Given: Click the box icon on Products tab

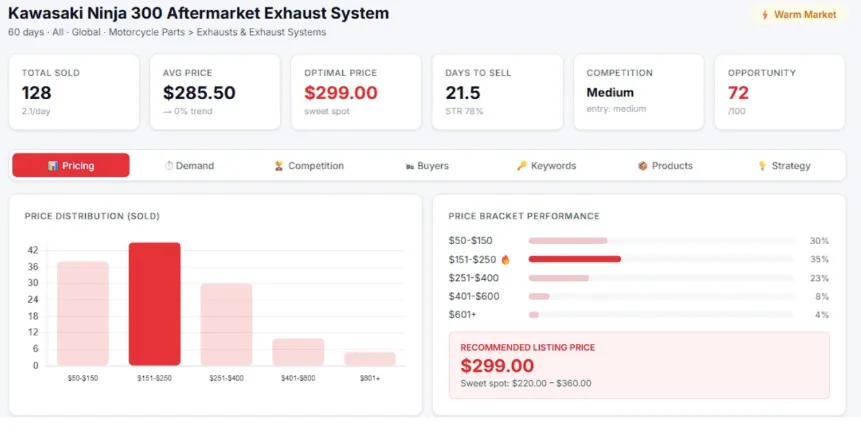Looking at the screenshot, I should pyautogui.click(x=642, y=166).
